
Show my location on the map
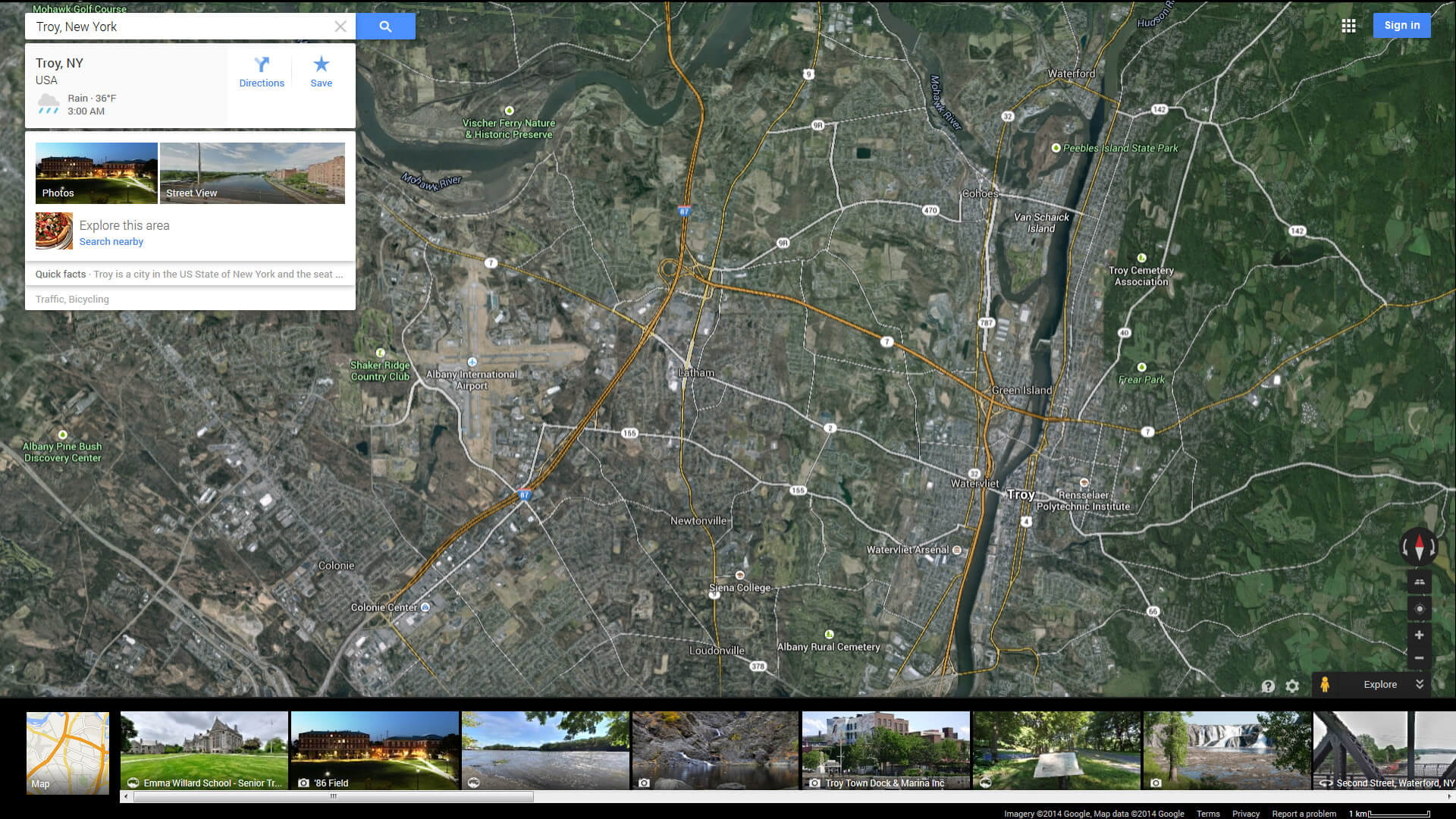pyautogui.click(x=1419, y=608)
